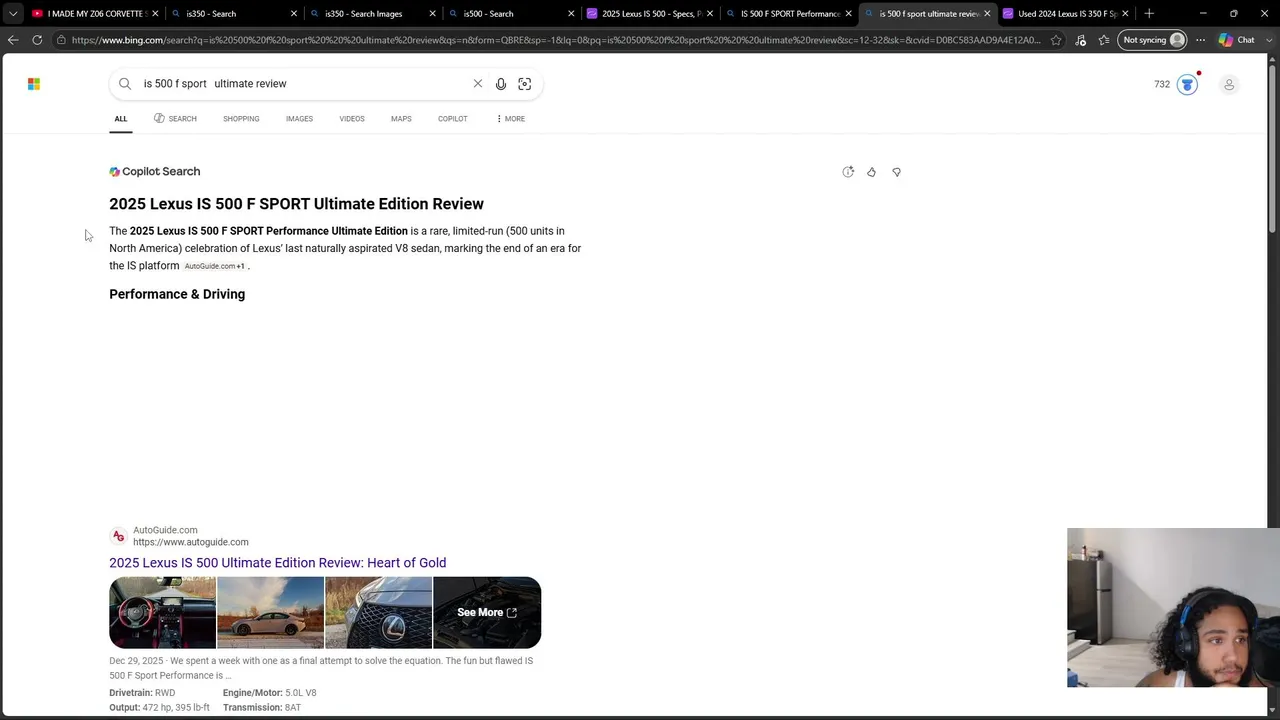The height and width of the screenshot is (720, 1280).
Task: Open the red interior steering wheel thumbnail
Action: [x=162, y=613]
